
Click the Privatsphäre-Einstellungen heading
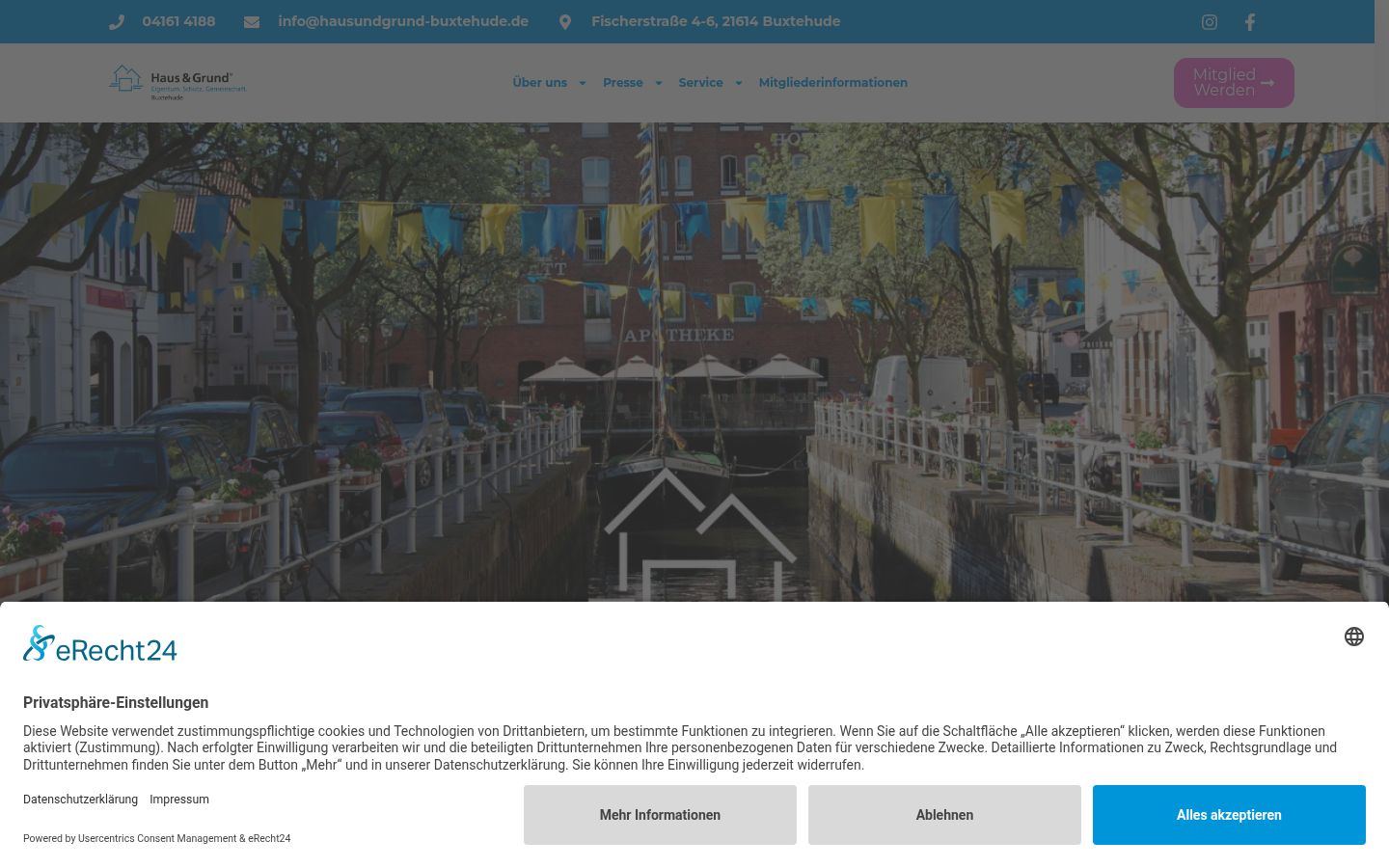click(116, 702)
